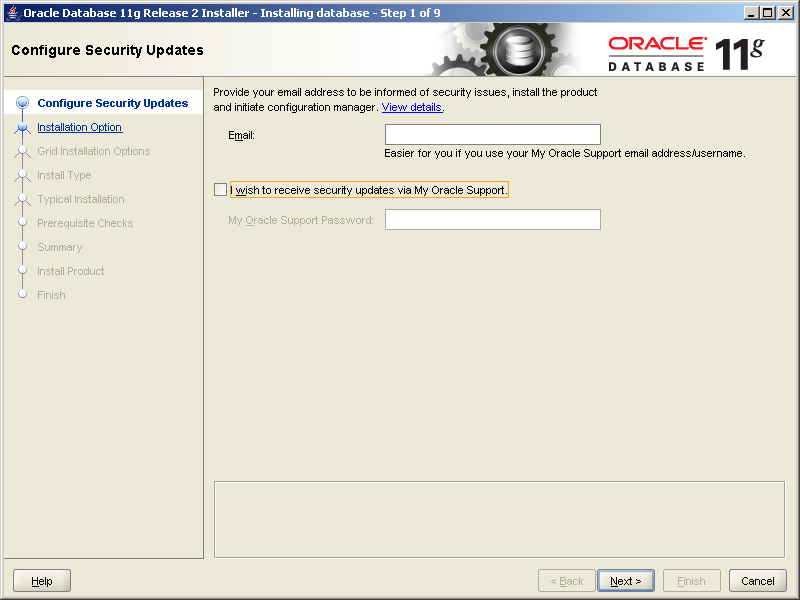Click the Email input field
Screen dimensions: 800x600
[492, 135]
